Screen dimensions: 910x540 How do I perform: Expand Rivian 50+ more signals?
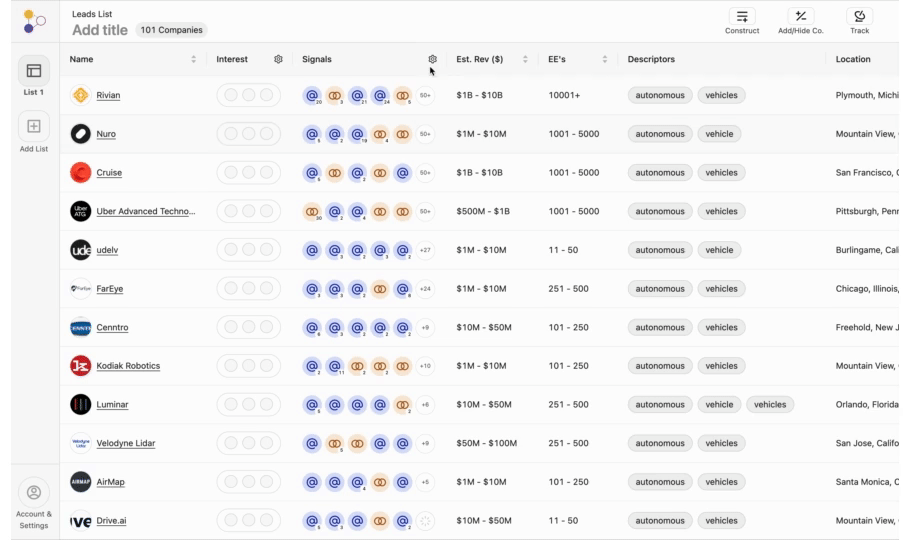(425, 95)
